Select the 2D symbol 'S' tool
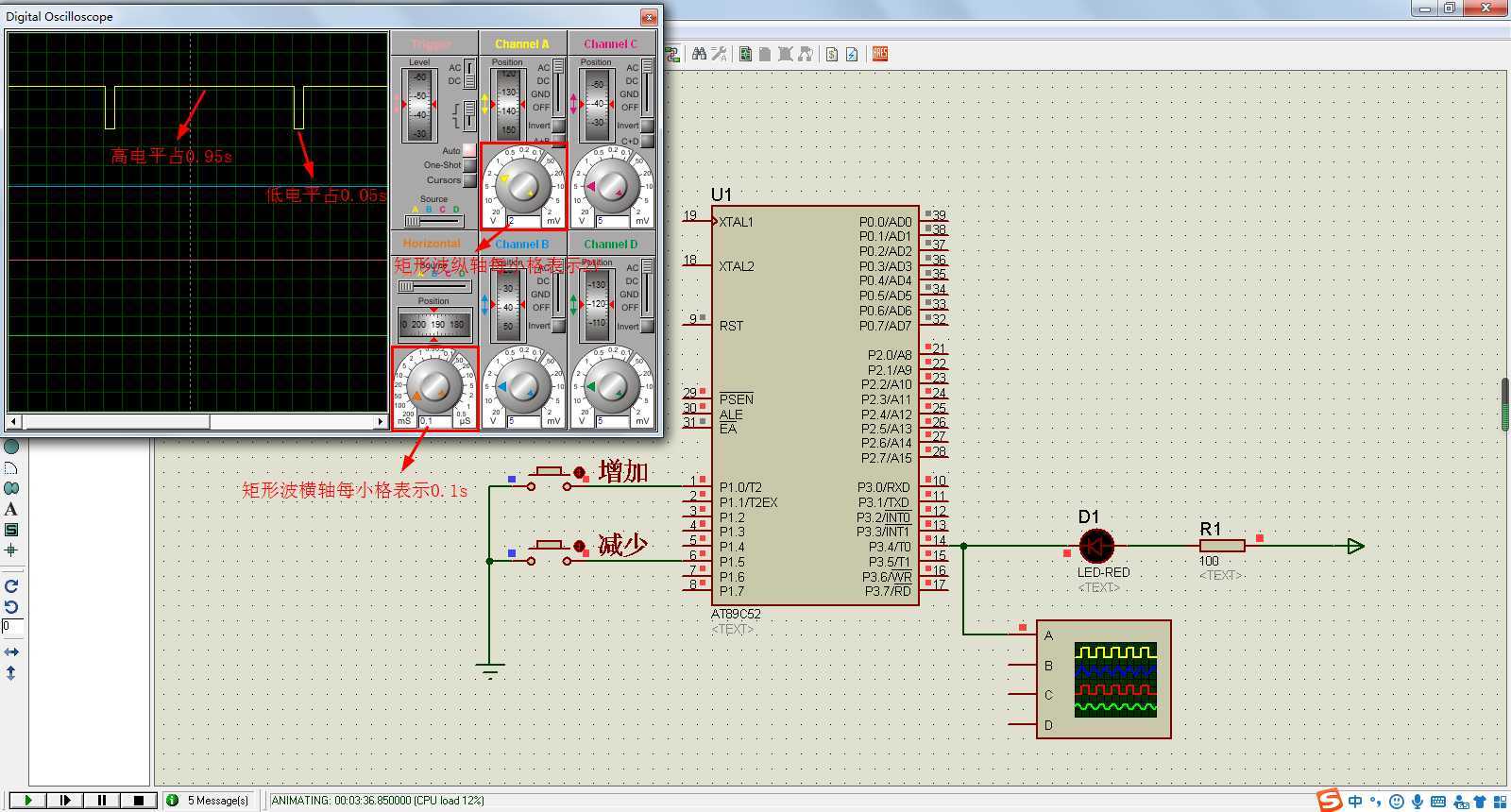 point(11,530)
